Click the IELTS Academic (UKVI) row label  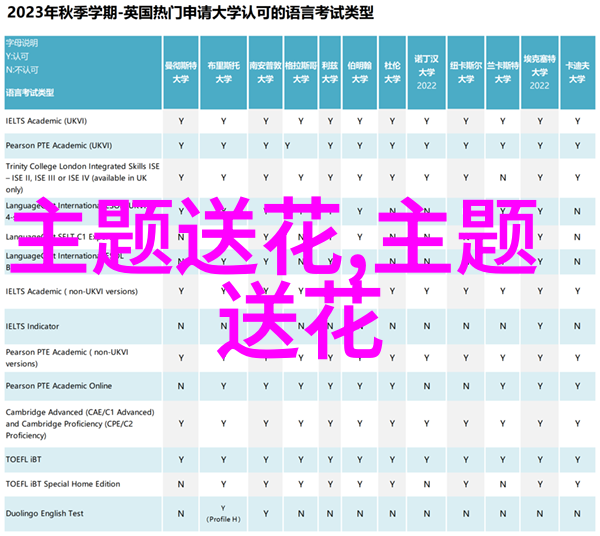tap(48, 120)
